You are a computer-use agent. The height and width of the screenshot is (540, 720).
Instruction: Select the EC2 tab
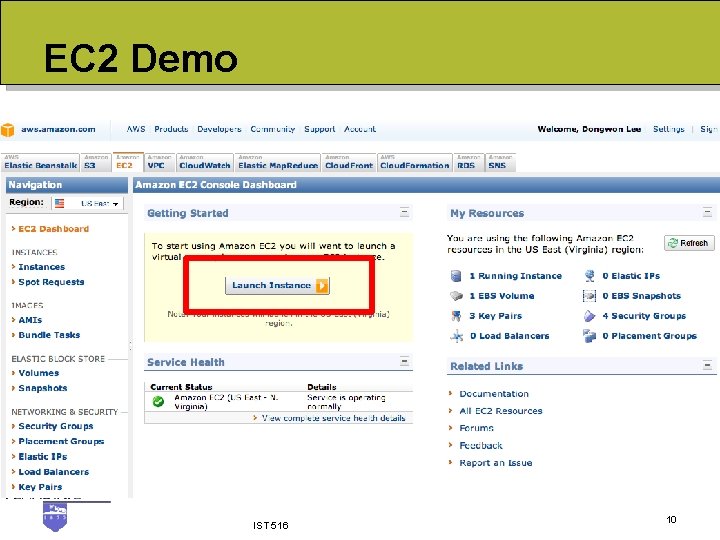[x=128, y=163]
